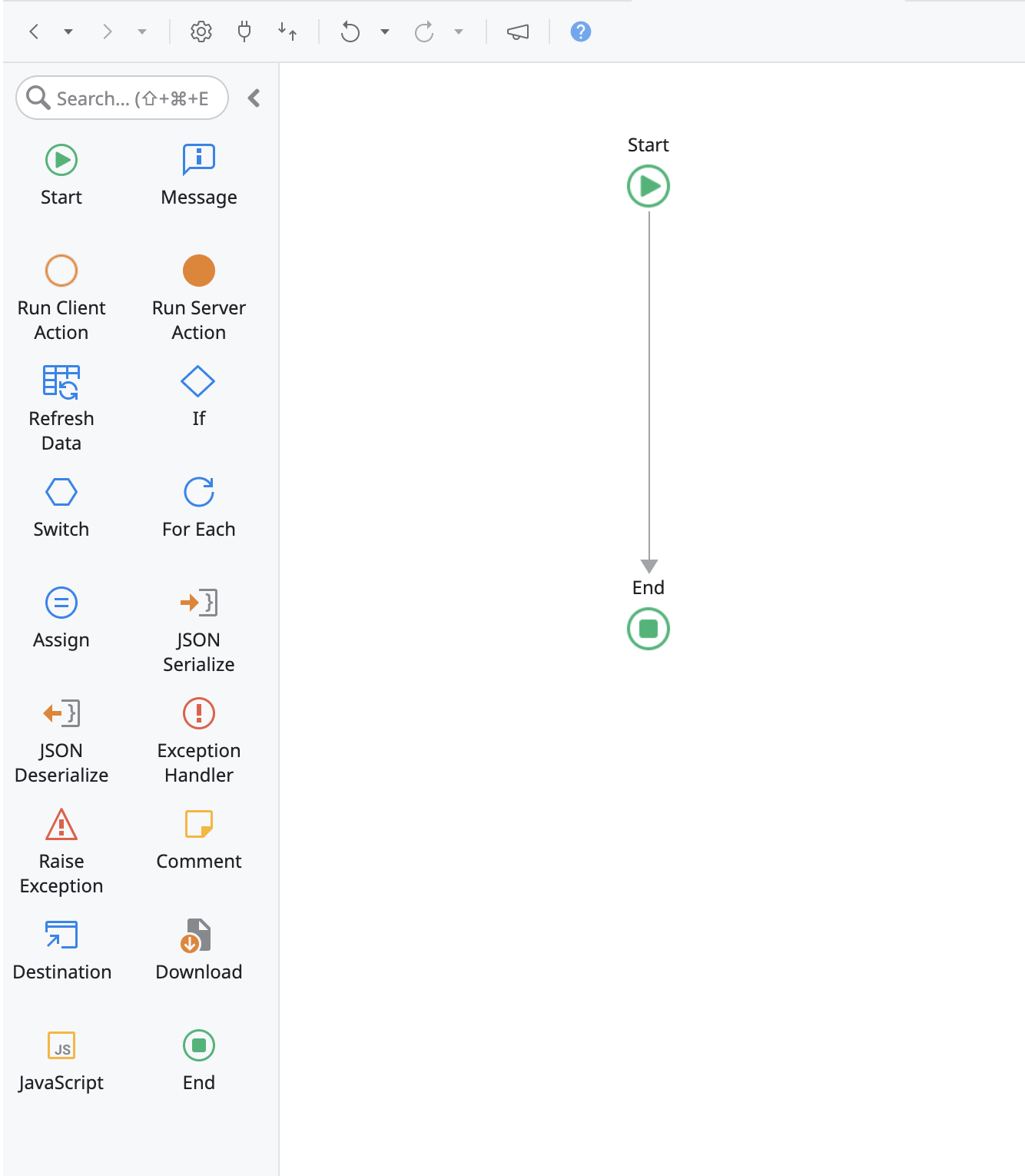Open the help button
This screenshot has width=1025, height=1176.
click(x=580, y=32)
